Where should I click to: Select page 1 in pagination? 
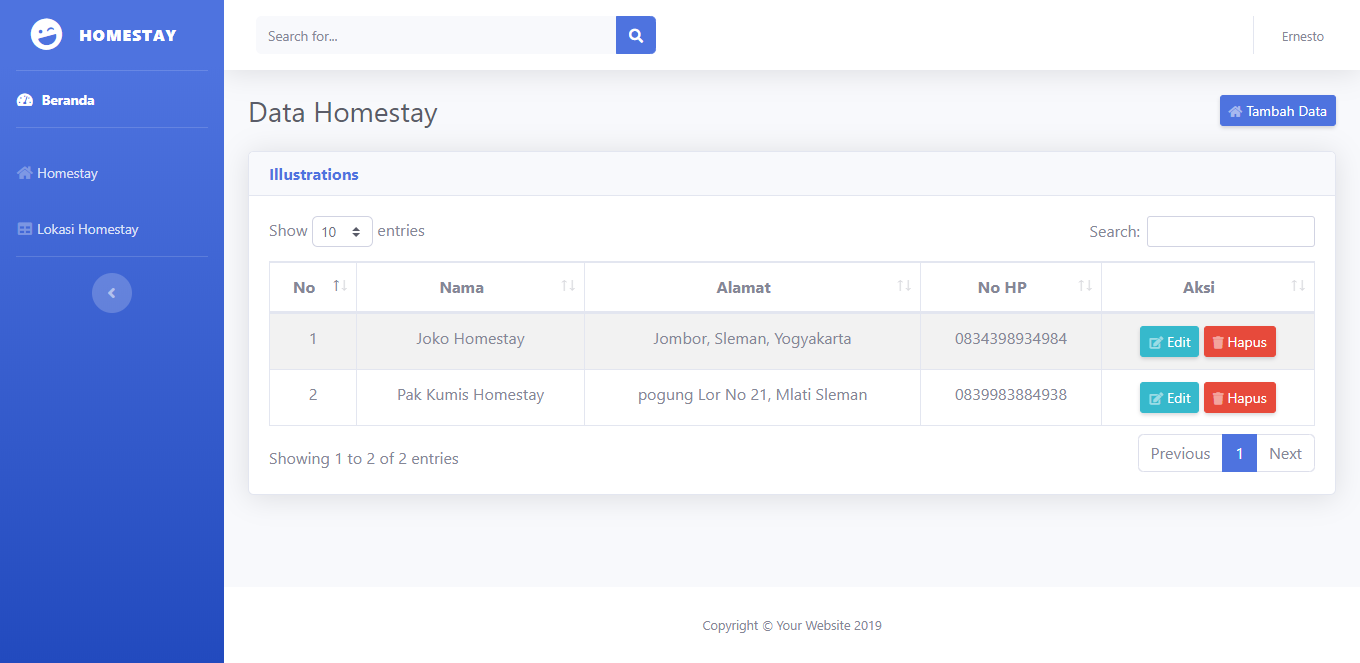click(1239, 452)
